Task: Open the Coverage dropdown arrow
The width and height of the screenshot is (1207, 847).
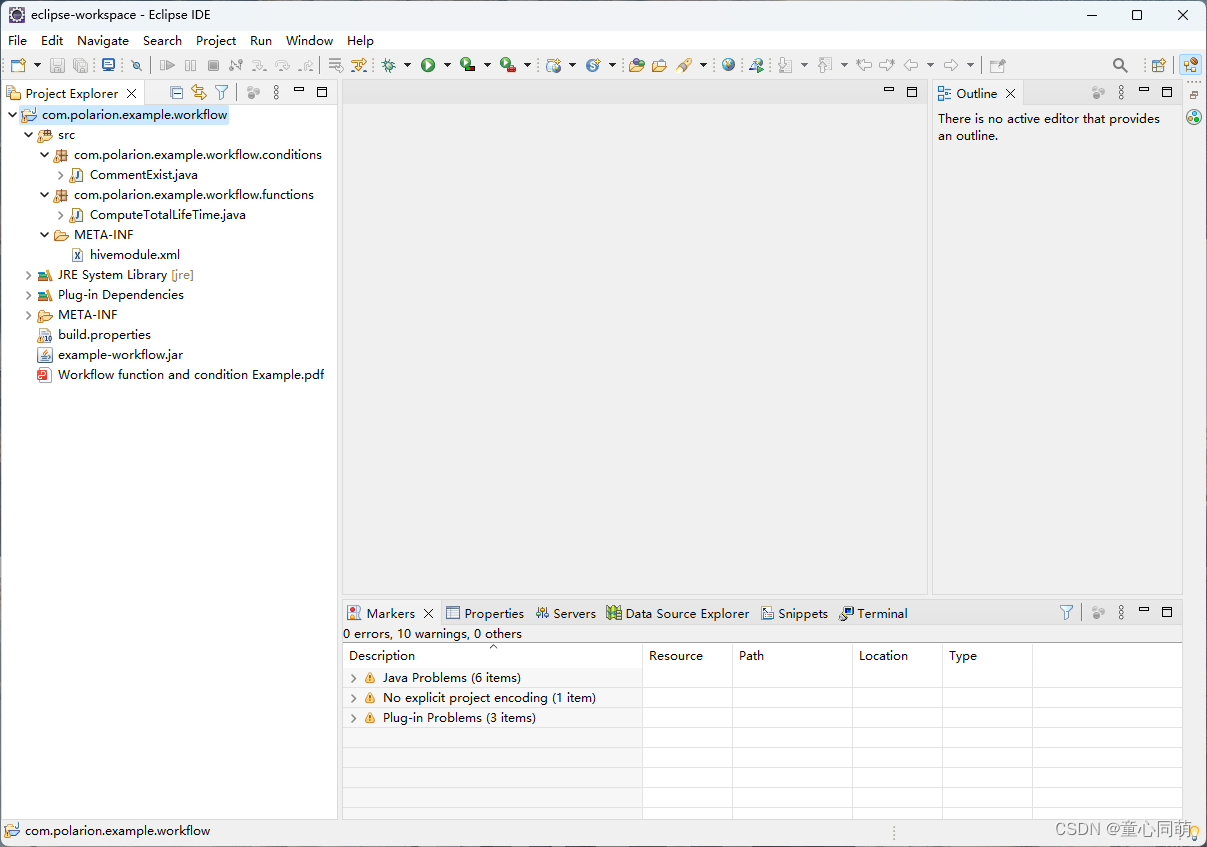Action: [487, 65]
